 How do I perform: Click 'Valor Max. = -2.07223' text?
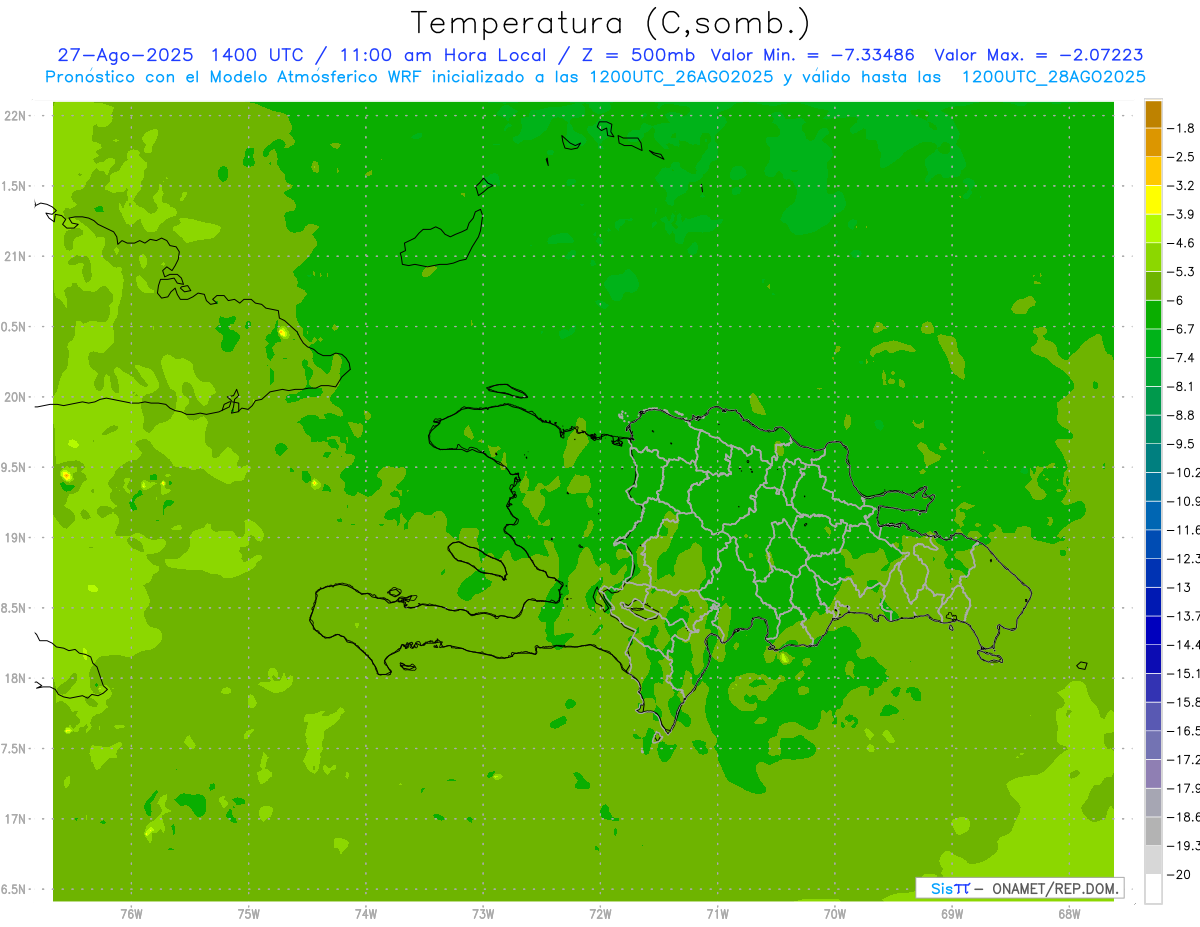point(1038,55)
